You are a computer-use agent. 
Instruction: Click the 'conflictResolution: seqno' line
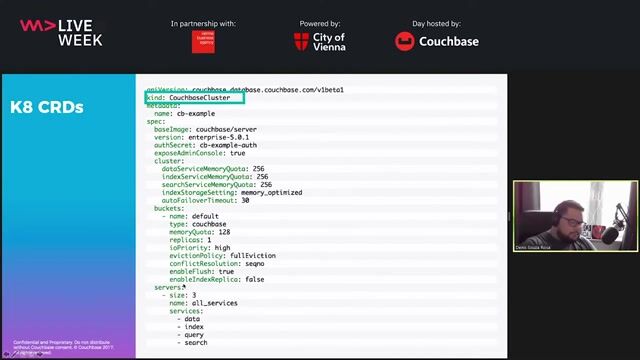pos(217,264)
